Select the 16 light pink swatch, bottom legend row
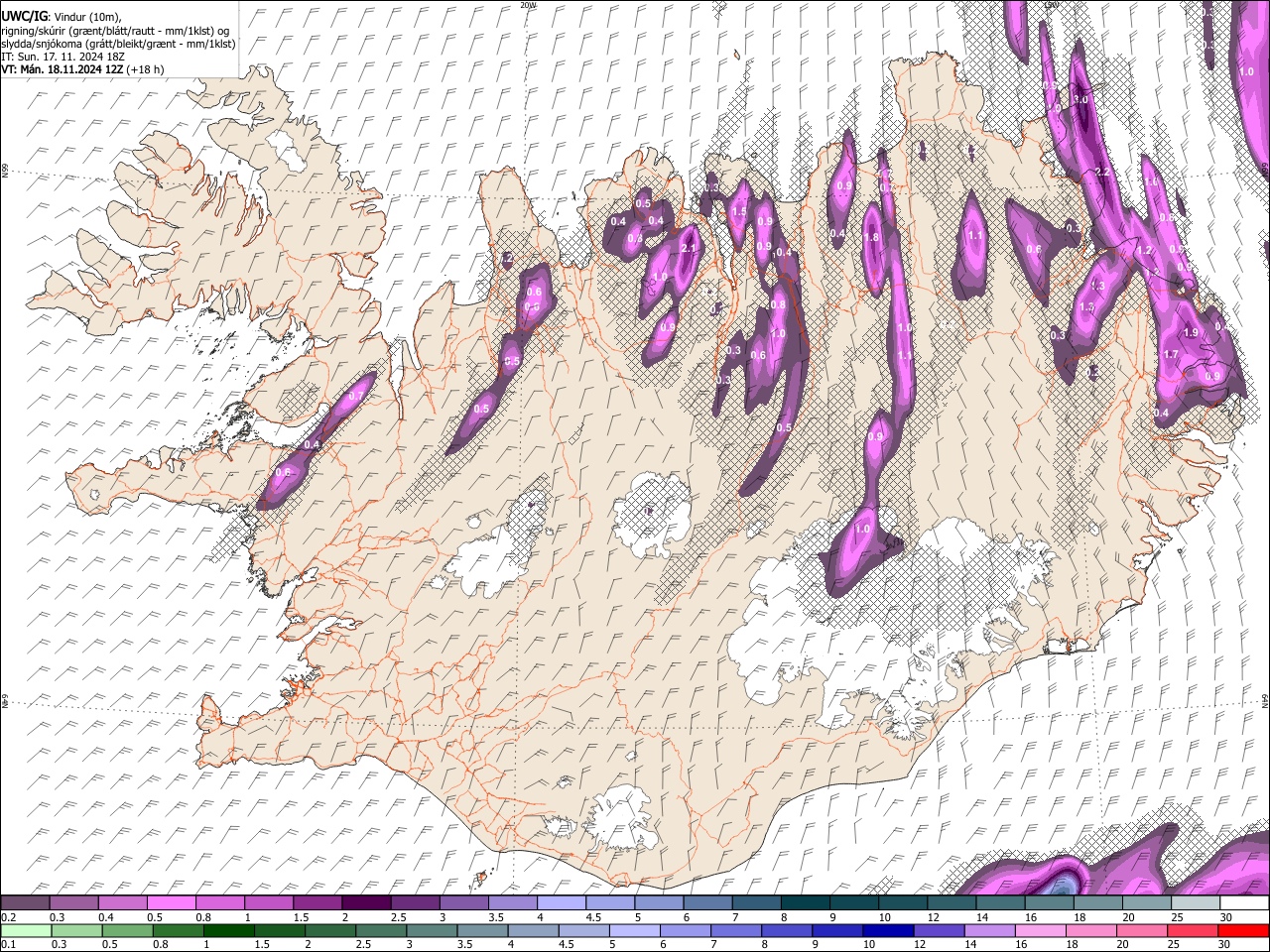 point(1039,930)
